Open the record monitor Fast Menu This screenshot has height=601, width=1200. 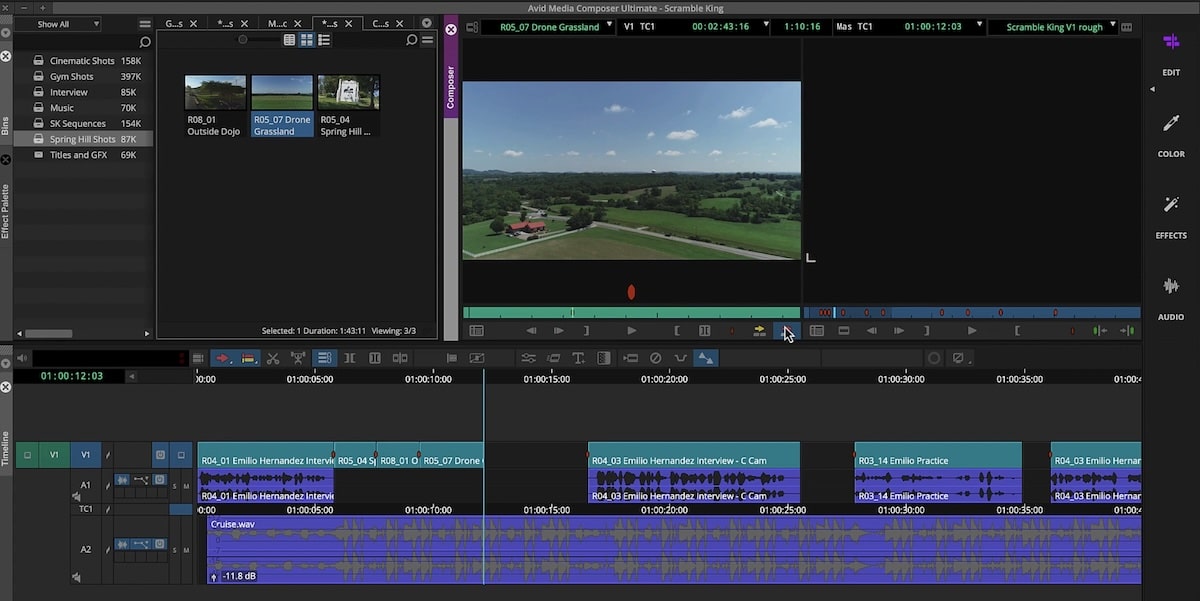pyautogui.click(x=817, y=331)
